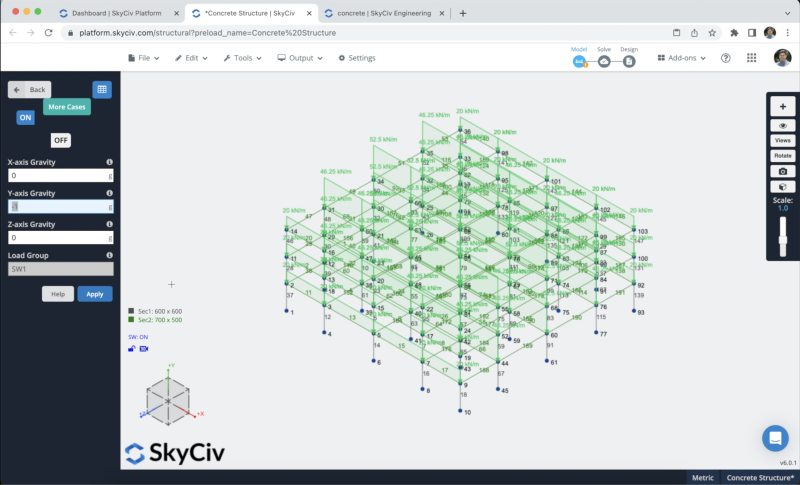Turn self weight OFF
800x485 pixels.
tap(61, 140)
